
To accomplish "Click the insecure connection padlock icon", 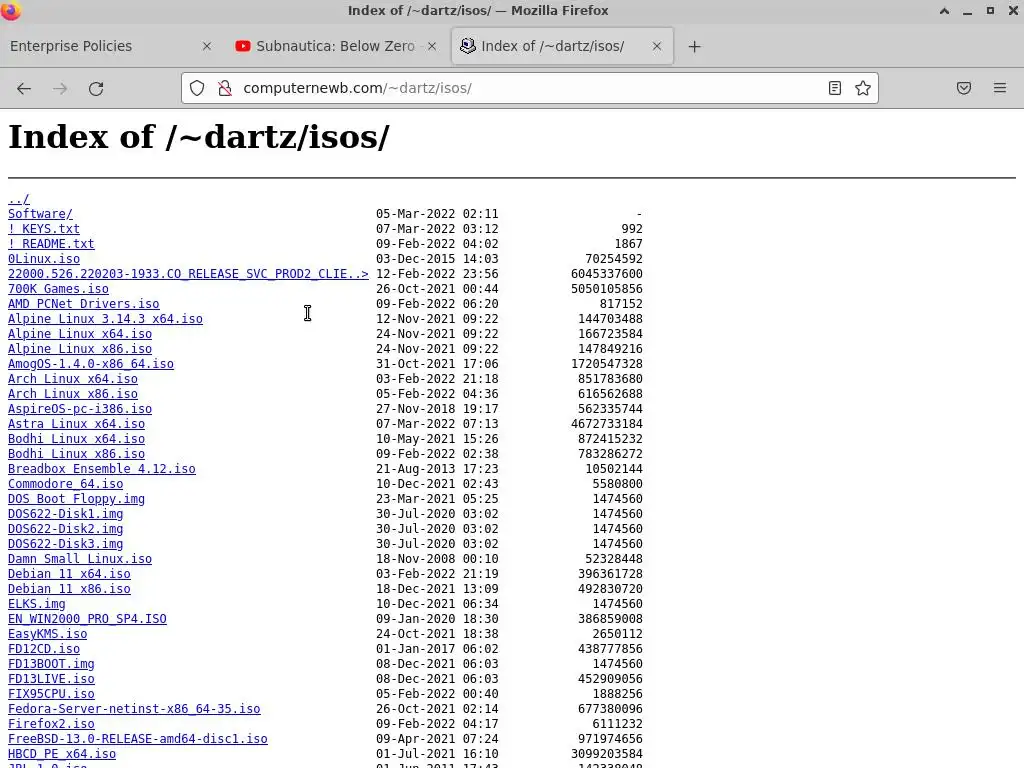I will coord(225,88).
